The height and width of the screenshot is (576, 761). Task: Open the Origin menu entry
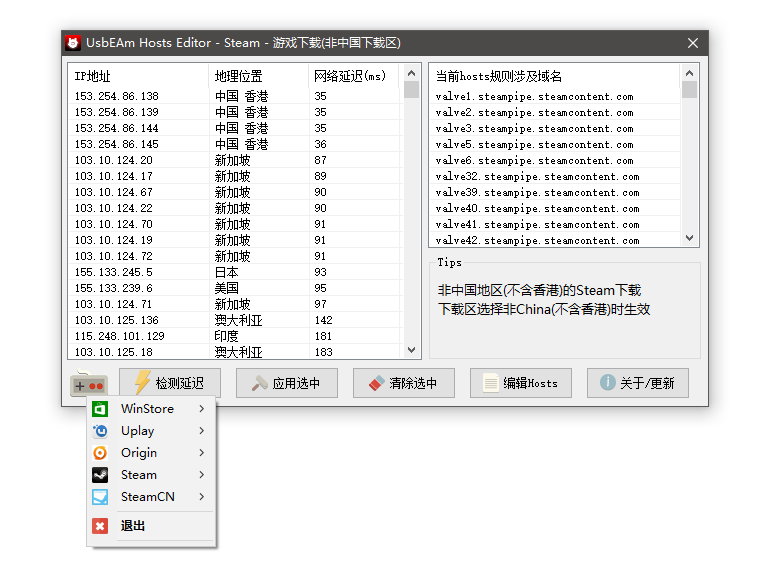click(x=151, y=453)
